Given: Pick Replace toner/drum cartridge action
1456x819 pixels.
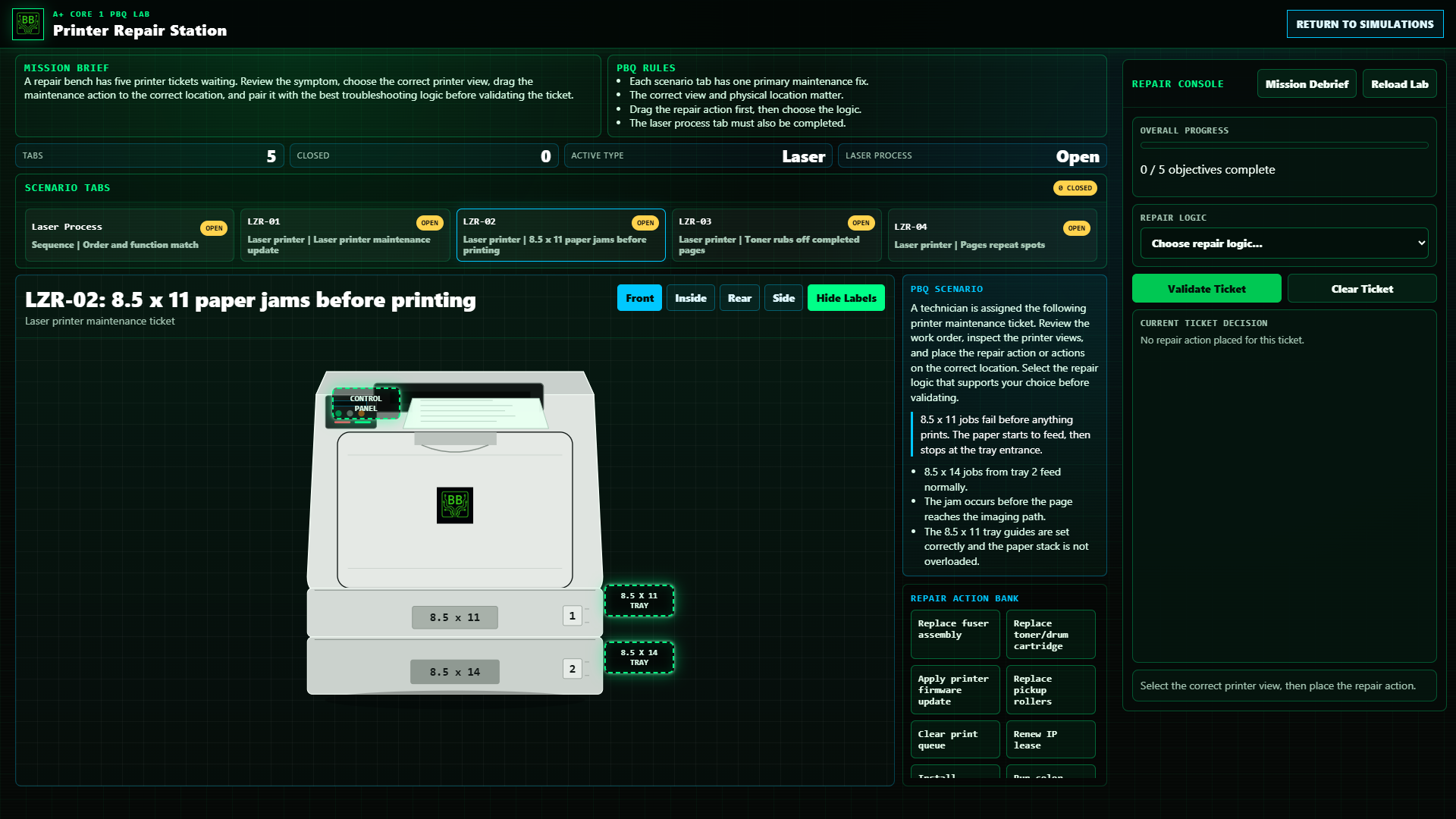Looking at the screenshot, I should point(1051,634).
